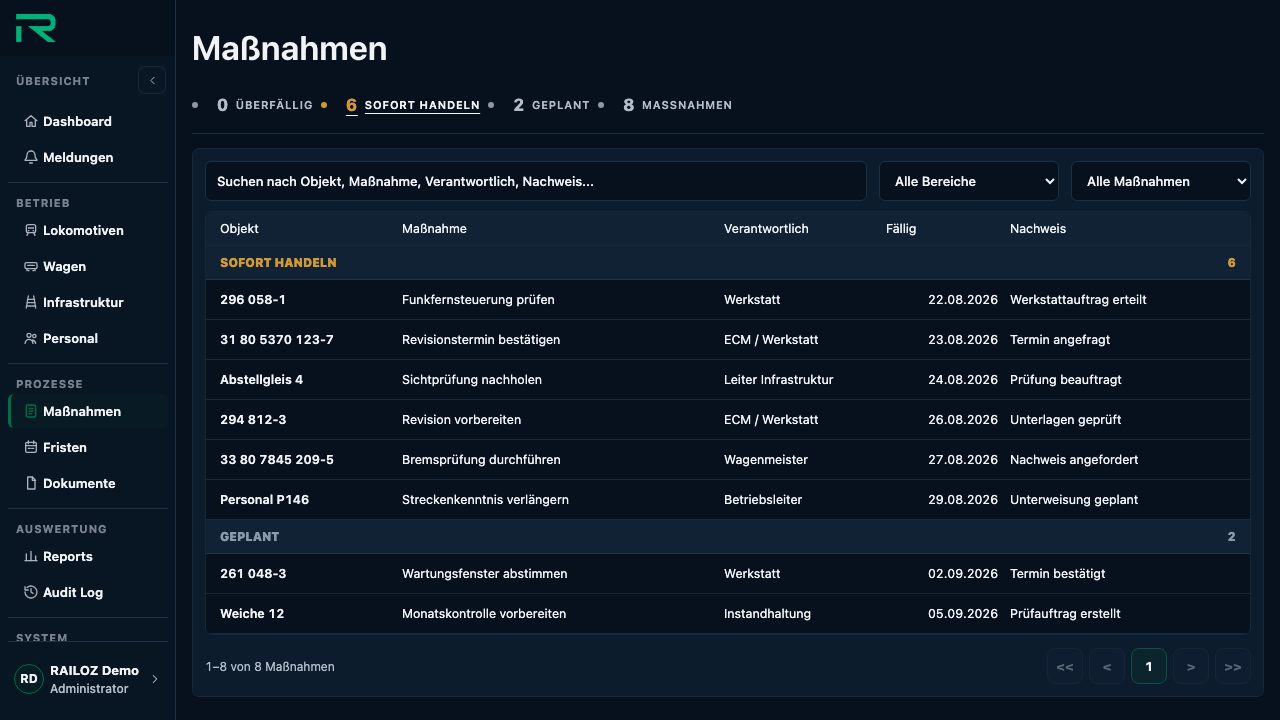Focus the Maßnahmen search field
The height and width of the screenshot is (720, 1280).
(x=536, y=181)
